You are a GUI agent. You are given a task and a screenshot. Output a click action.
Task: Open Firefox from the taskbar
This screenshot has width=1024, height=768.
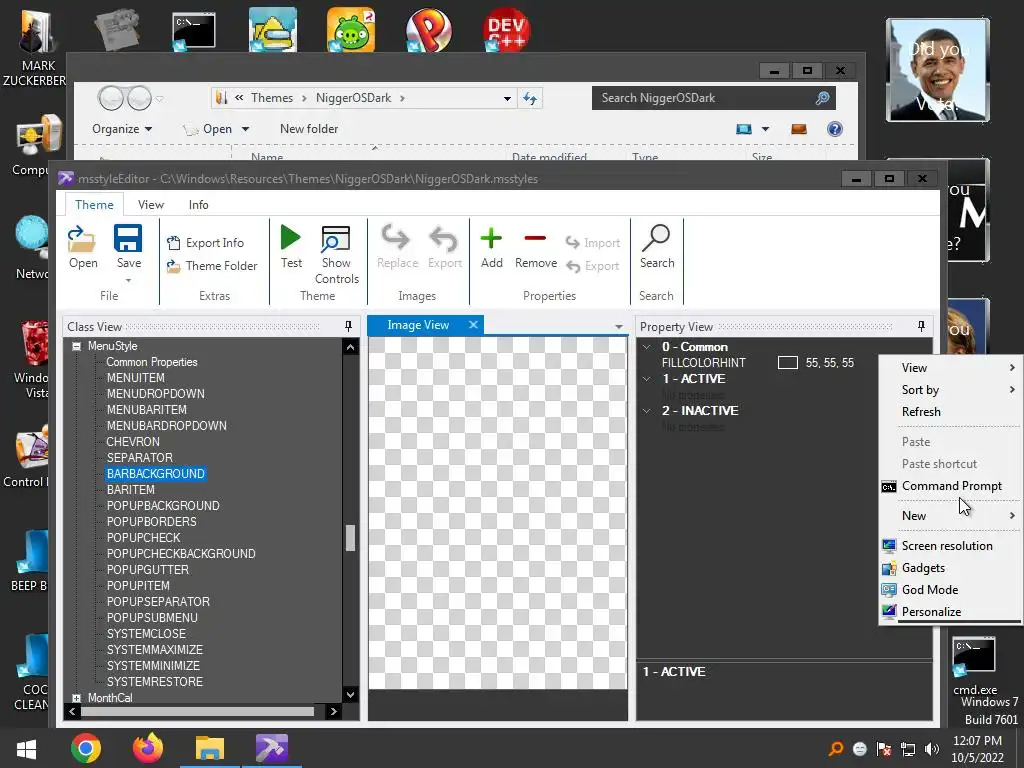pos(148,748)
